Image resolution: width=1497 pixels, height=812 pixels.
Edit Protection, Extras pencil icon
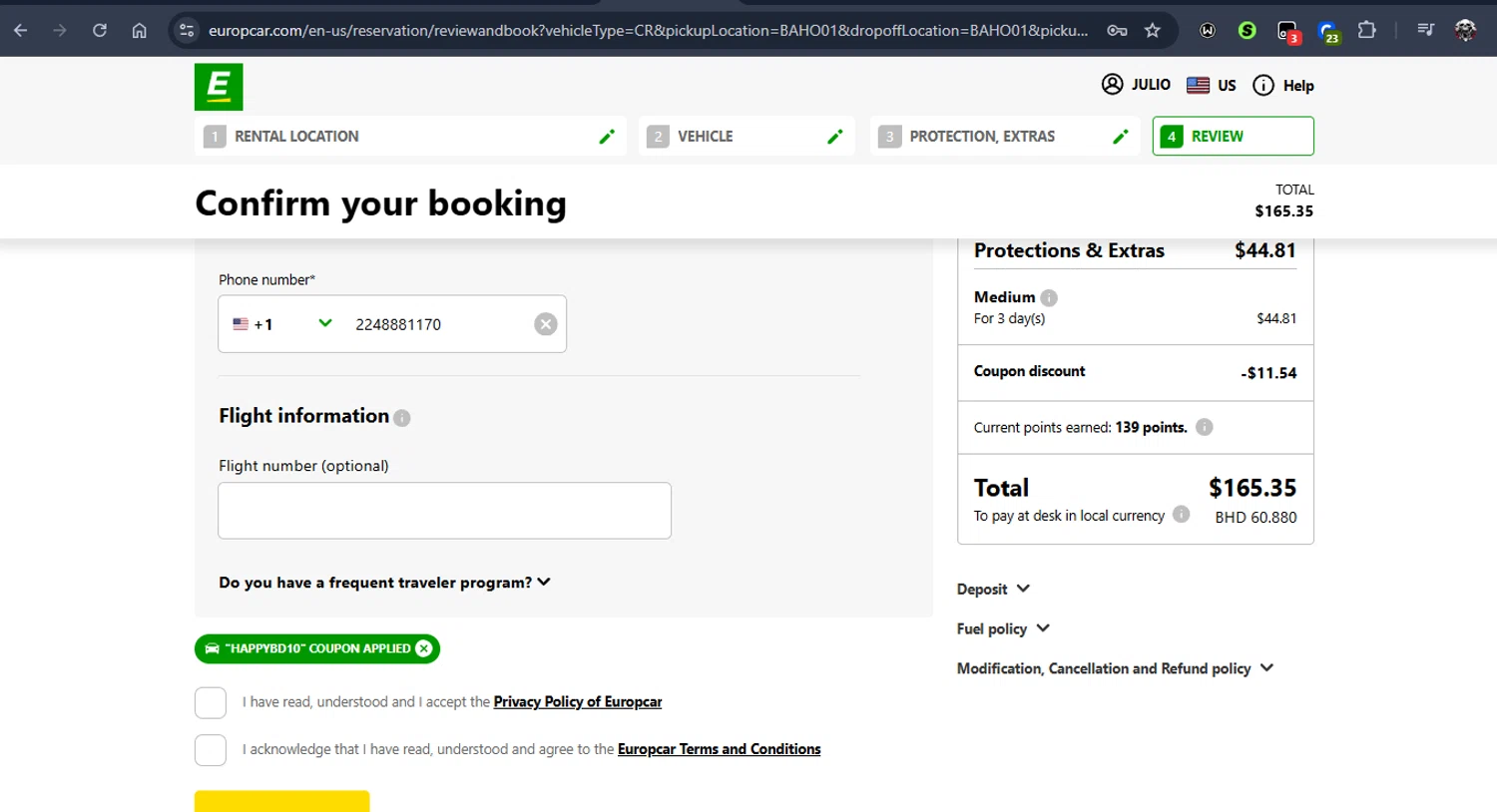pyautogui.click(x=1120, y=137)
